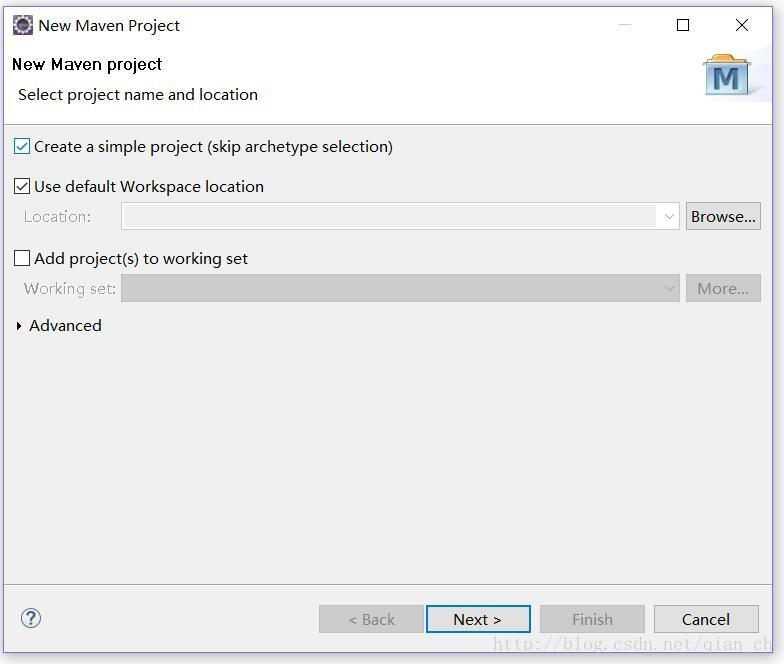Maximize the New Maven Project window
Viewport: 784px width, 664px height.
click(x=683, y=25)
